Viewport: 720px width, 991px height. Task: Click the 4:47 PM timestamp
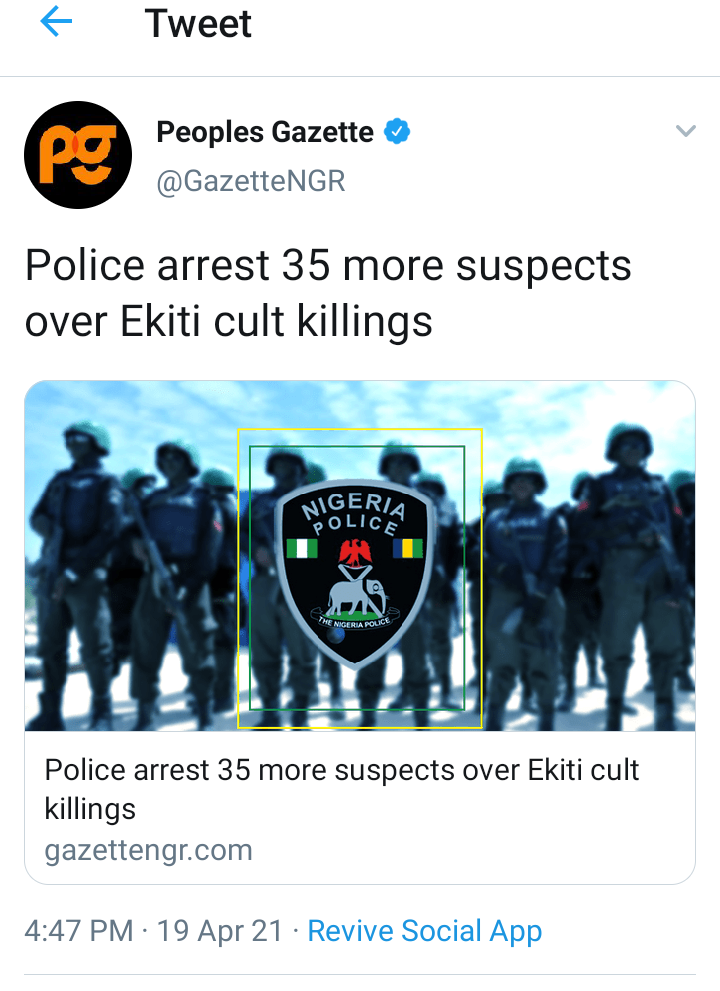(79, 931)
